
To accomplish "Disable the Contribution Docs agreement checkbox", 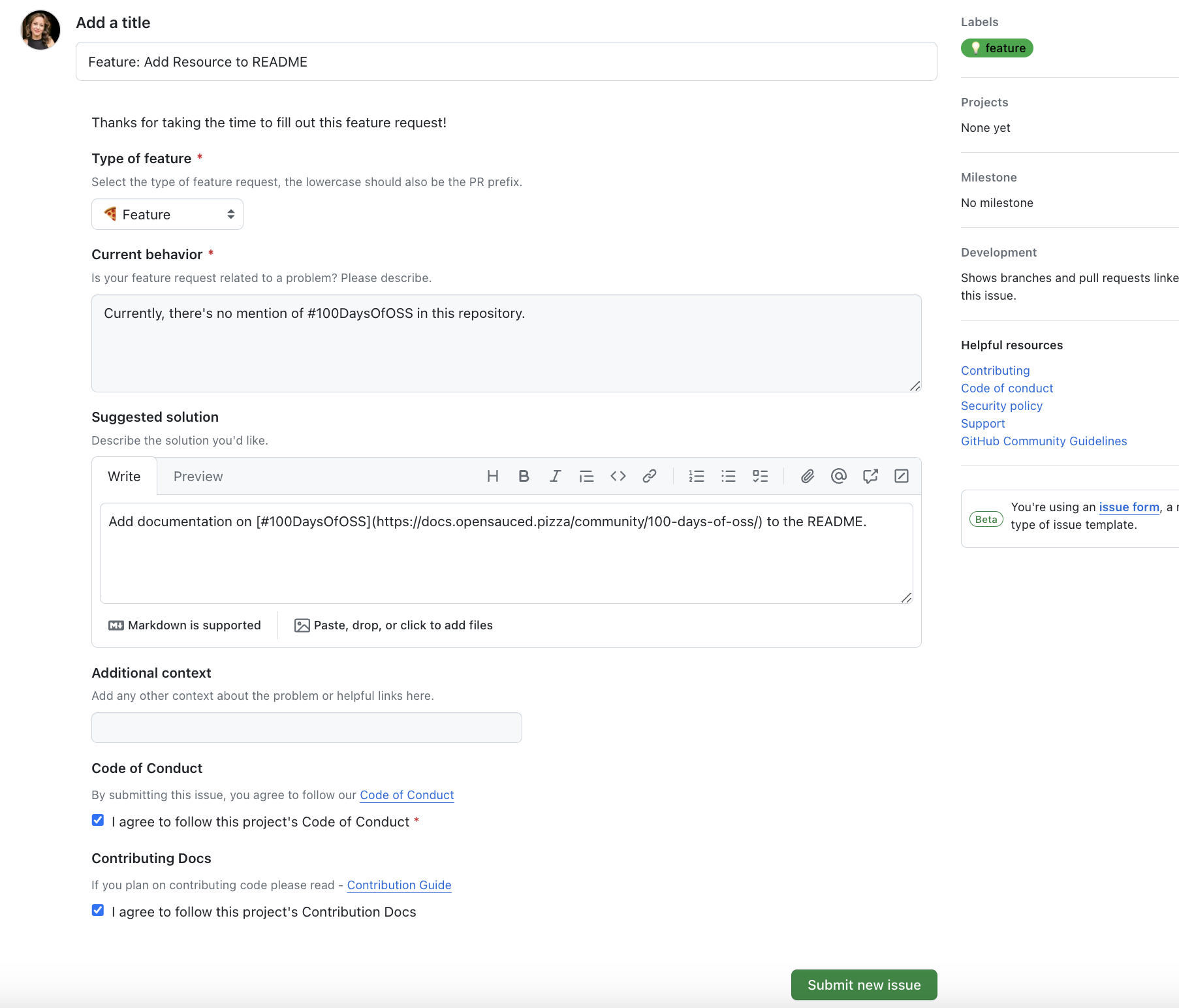I will (x=97, y=909).
